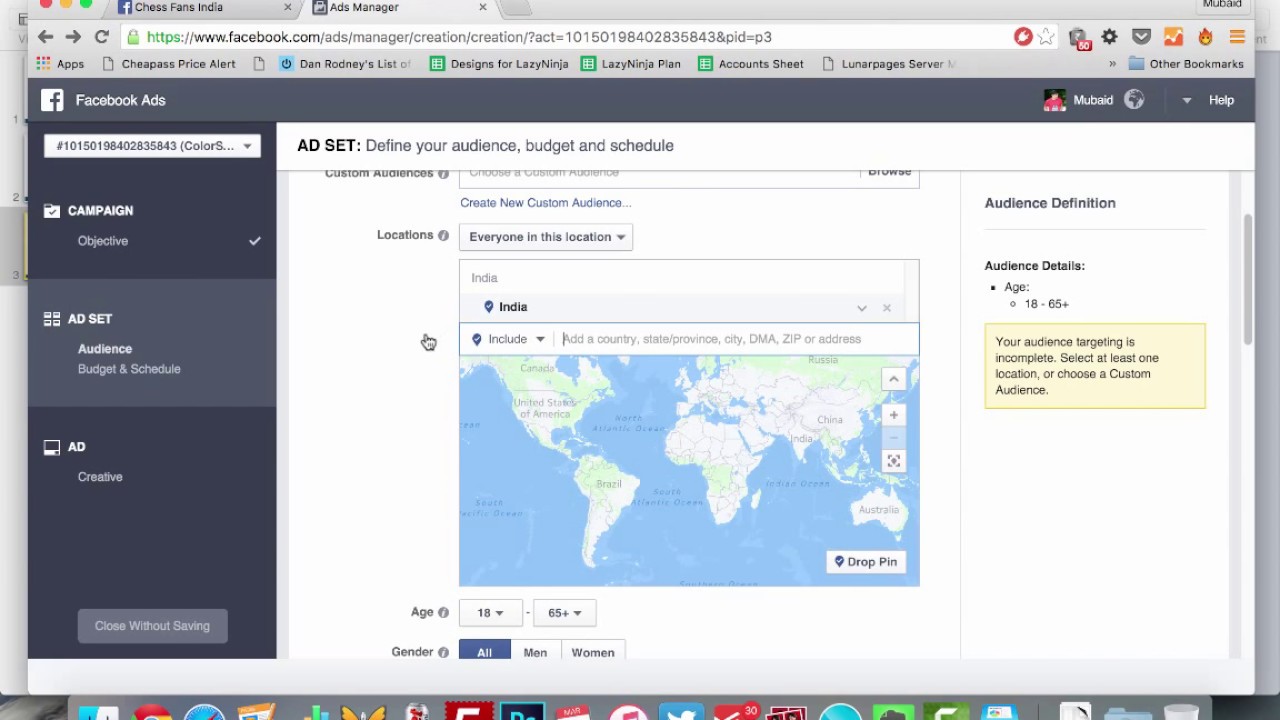Open the ad account selector dropdown

pos(152,146)
